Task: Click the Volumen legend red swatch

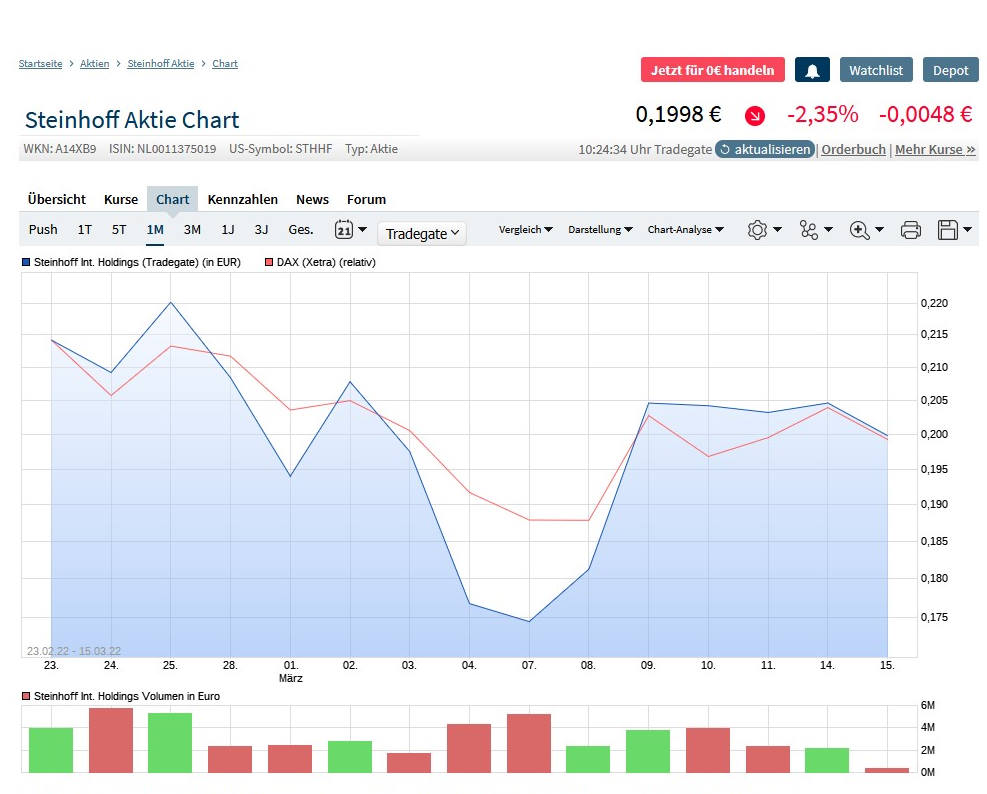Action: (26, 696)
